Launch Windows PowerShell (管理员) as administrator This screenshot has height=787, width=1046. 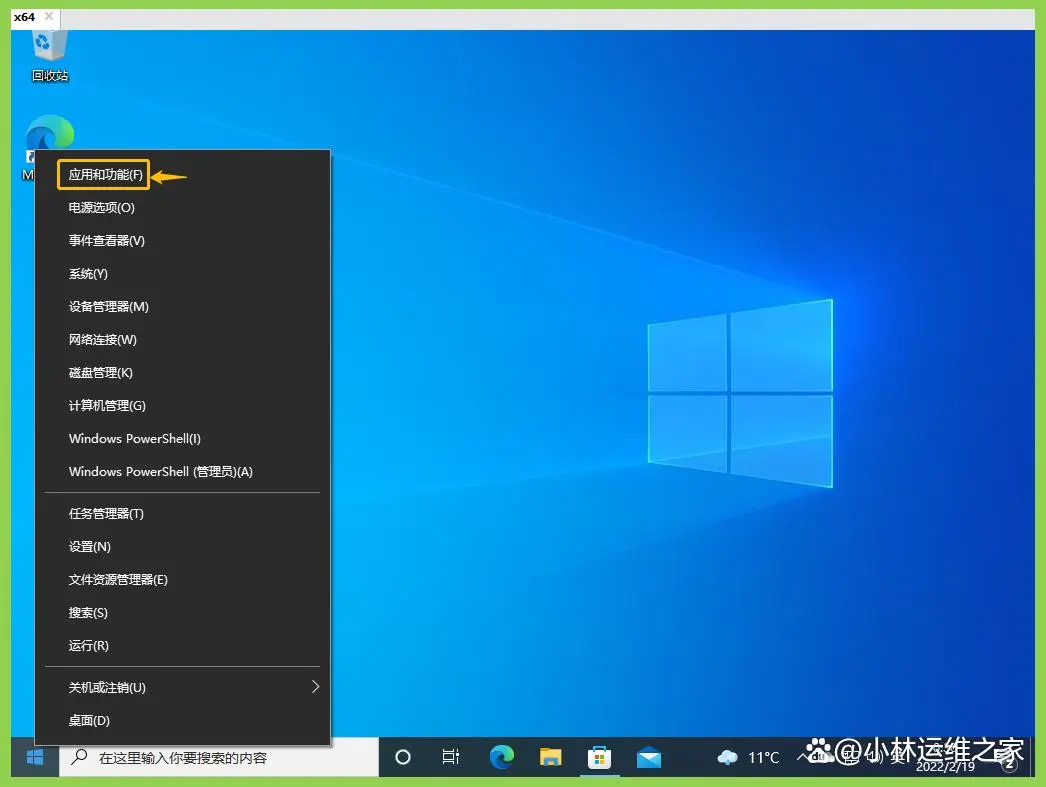(182, 472)
